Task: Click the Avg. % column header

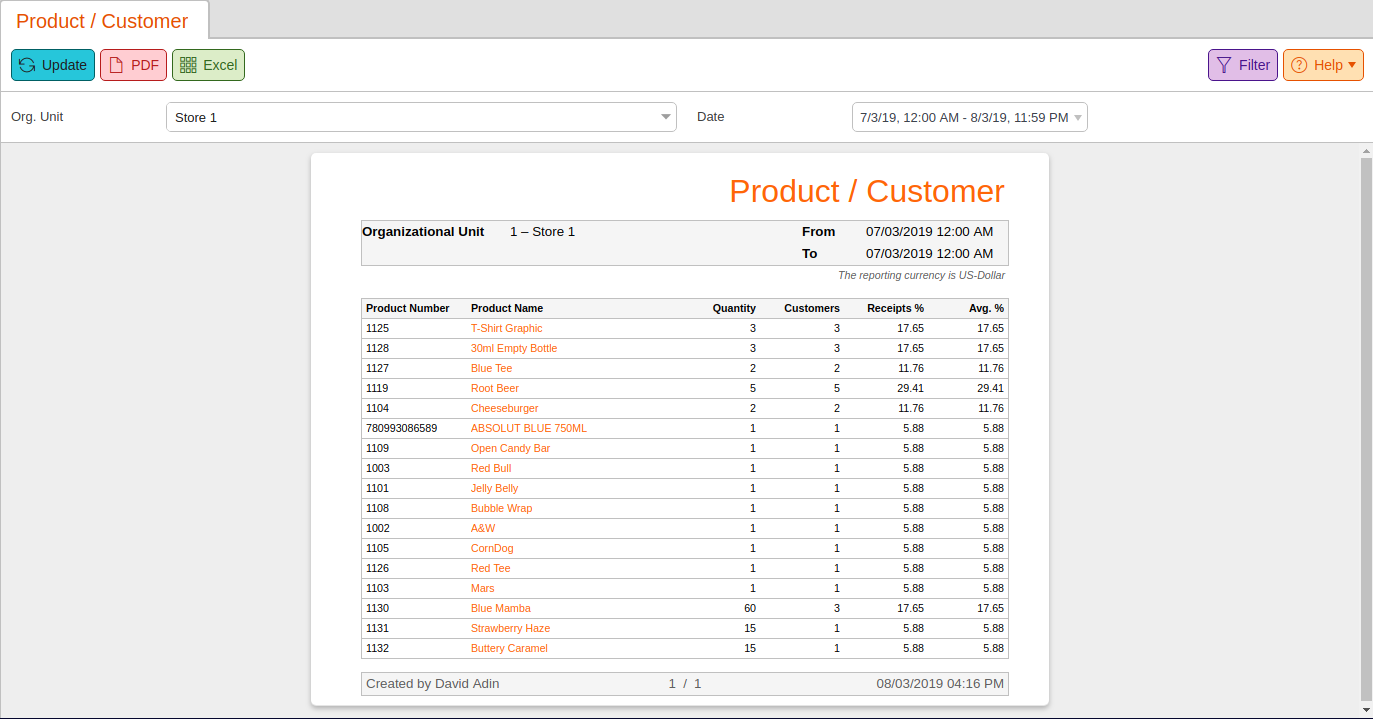Action: tap(986, 308)
